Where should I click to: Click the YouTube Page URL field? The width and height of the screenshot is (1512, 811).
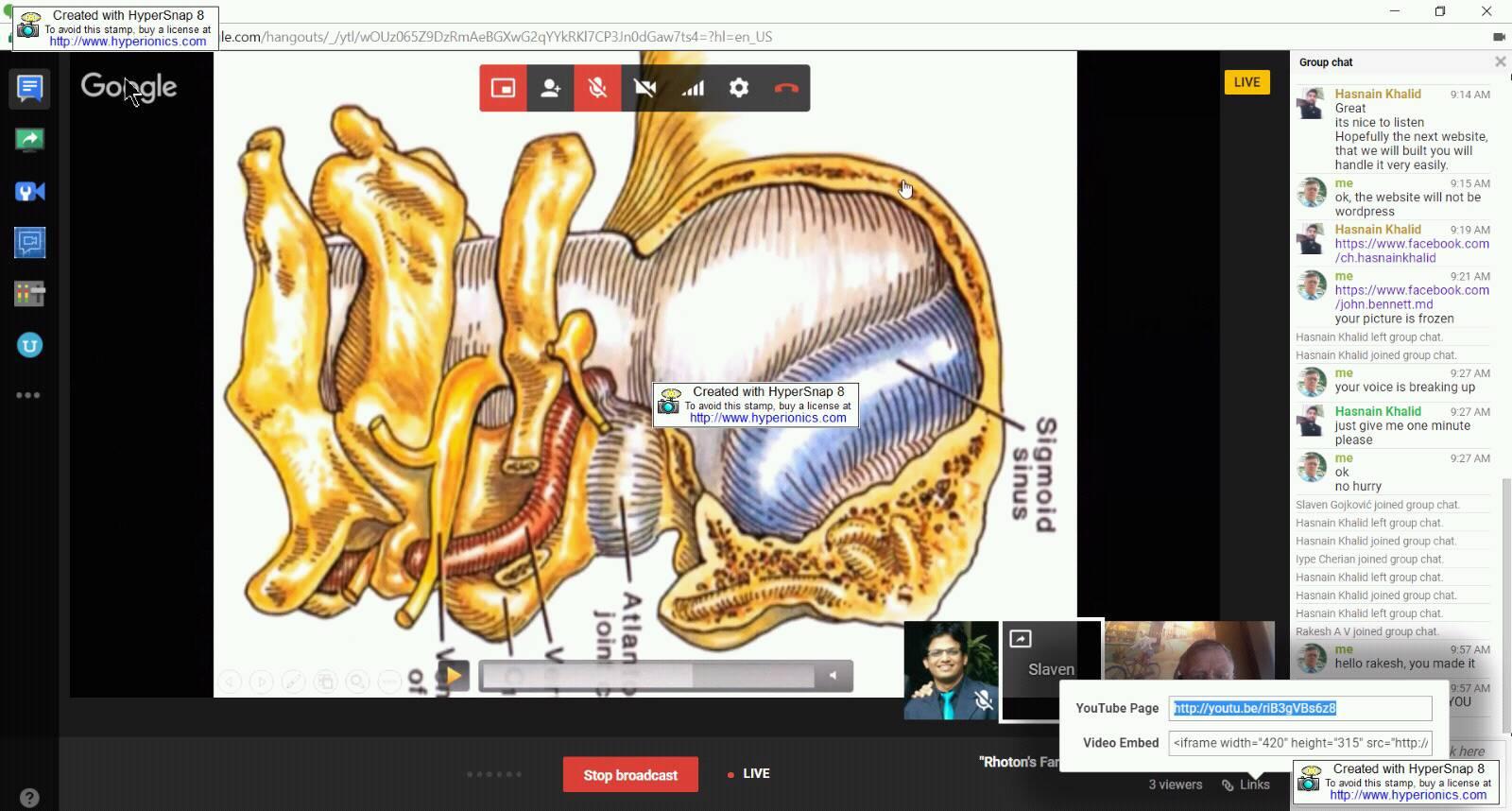pyautogui.click(x=1300, y=708)
